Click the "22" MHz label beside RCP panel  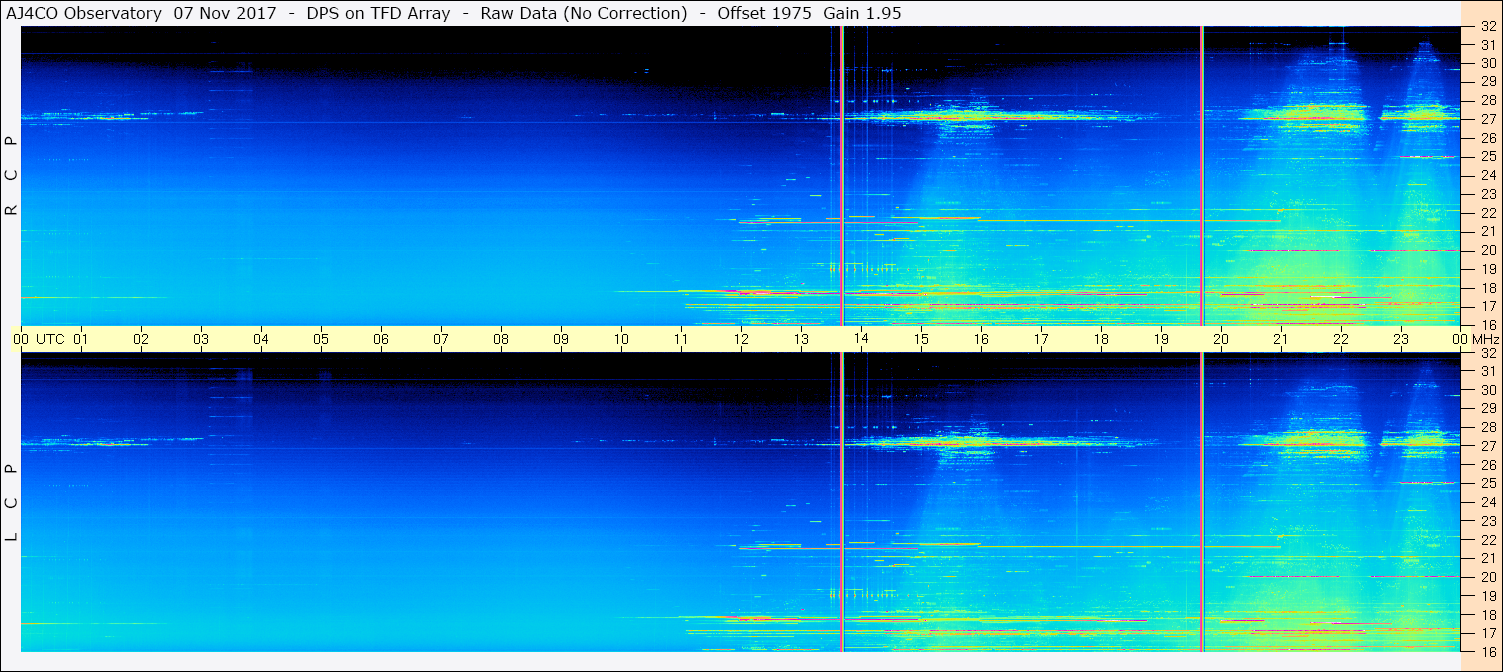pyautogui.click(x=1488, y=213)
